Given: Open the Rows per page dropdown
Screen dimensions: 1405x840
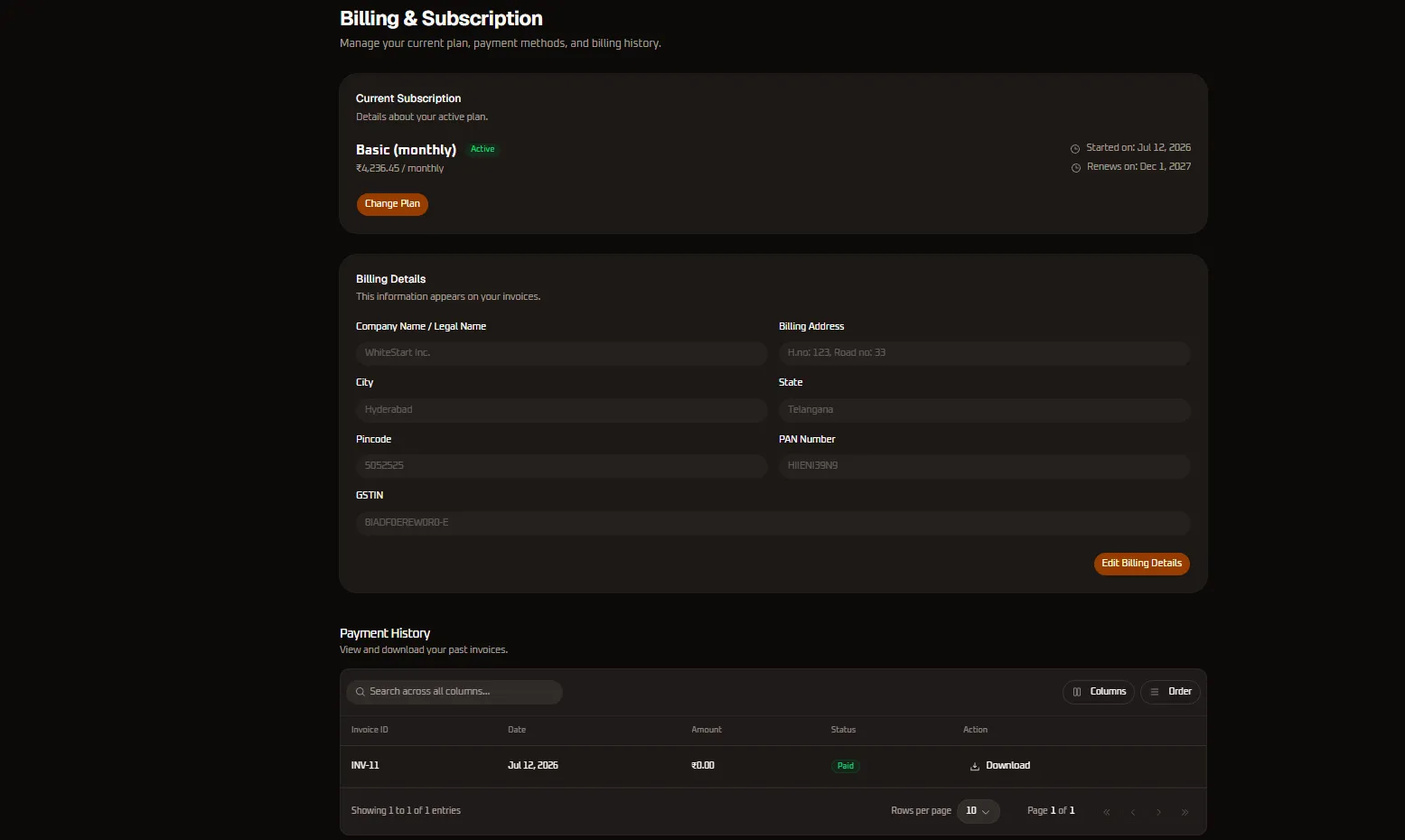Looking at the screenshot, I should 978,811.
